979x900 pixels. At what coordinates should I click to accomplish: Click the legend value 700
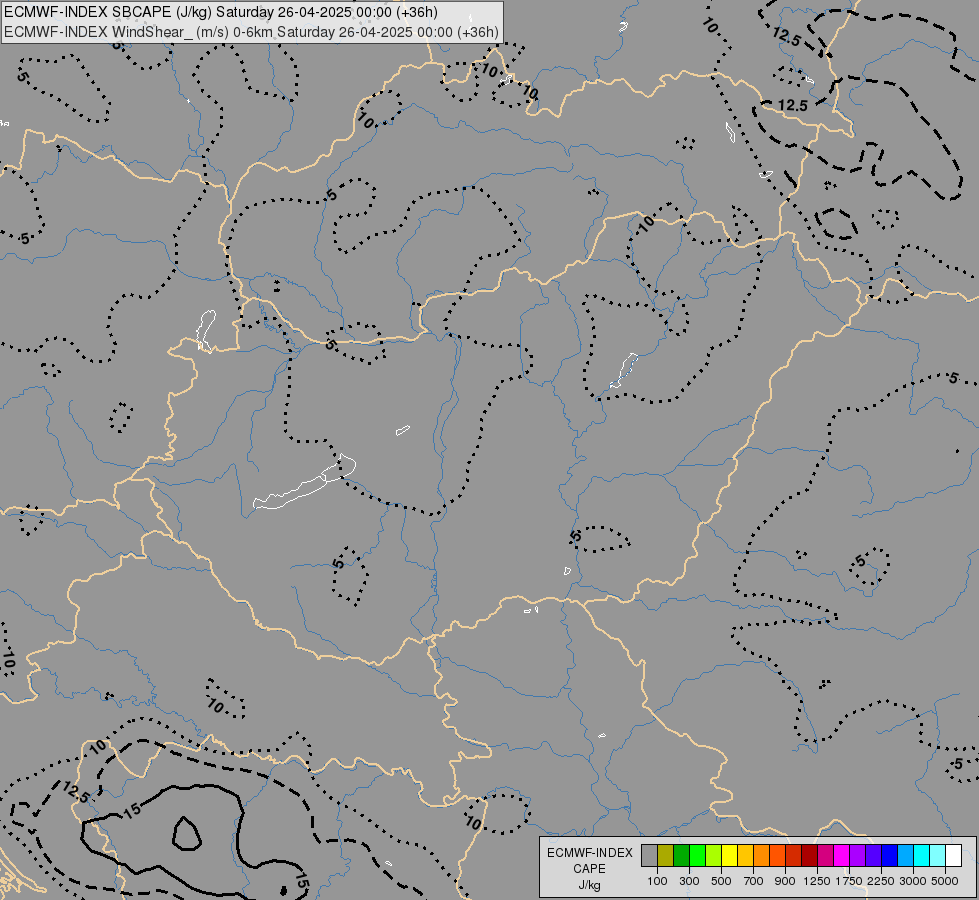point(754,881)
